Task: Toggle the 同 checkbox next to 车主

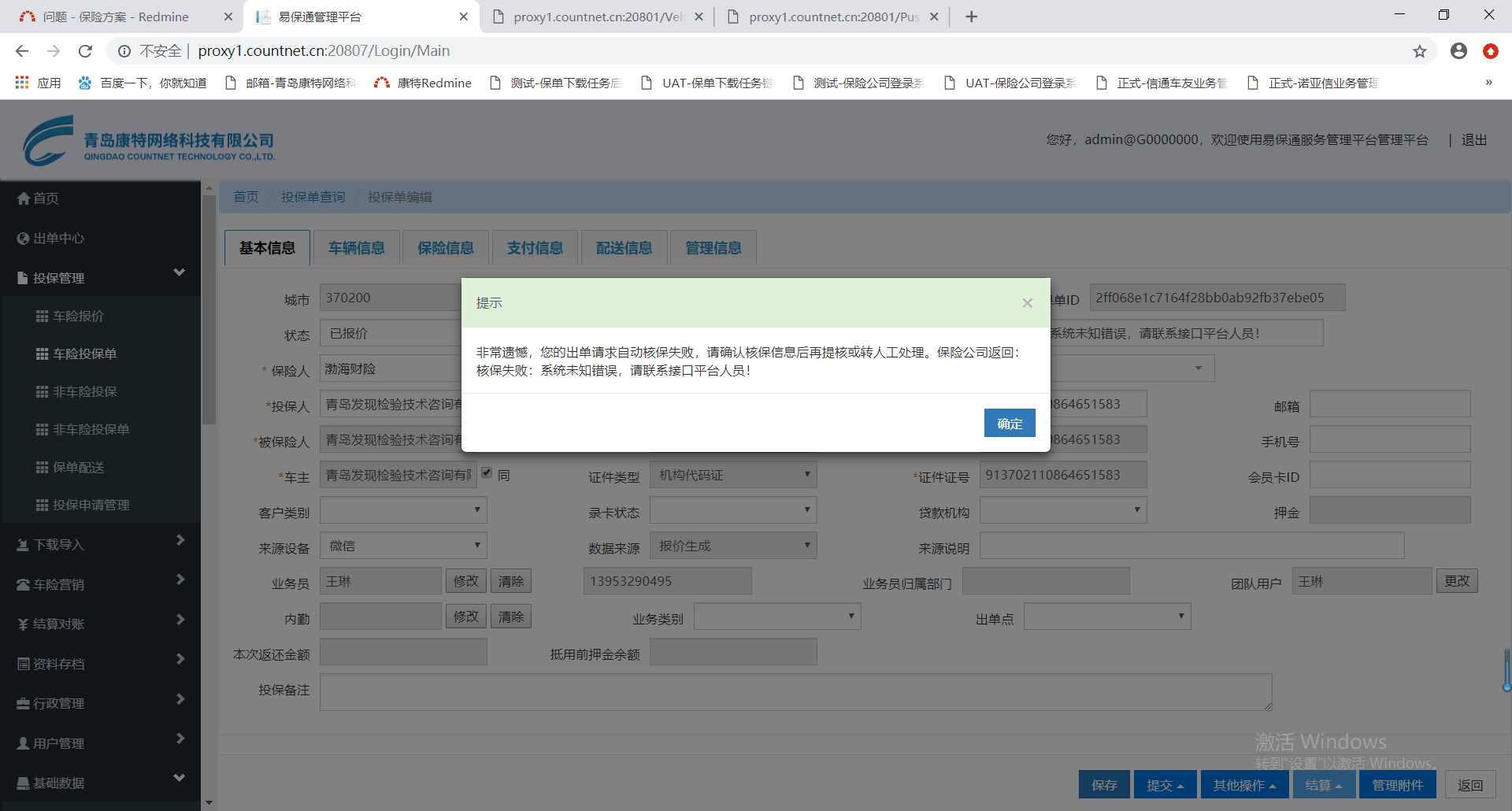Action: click(487, 473)
